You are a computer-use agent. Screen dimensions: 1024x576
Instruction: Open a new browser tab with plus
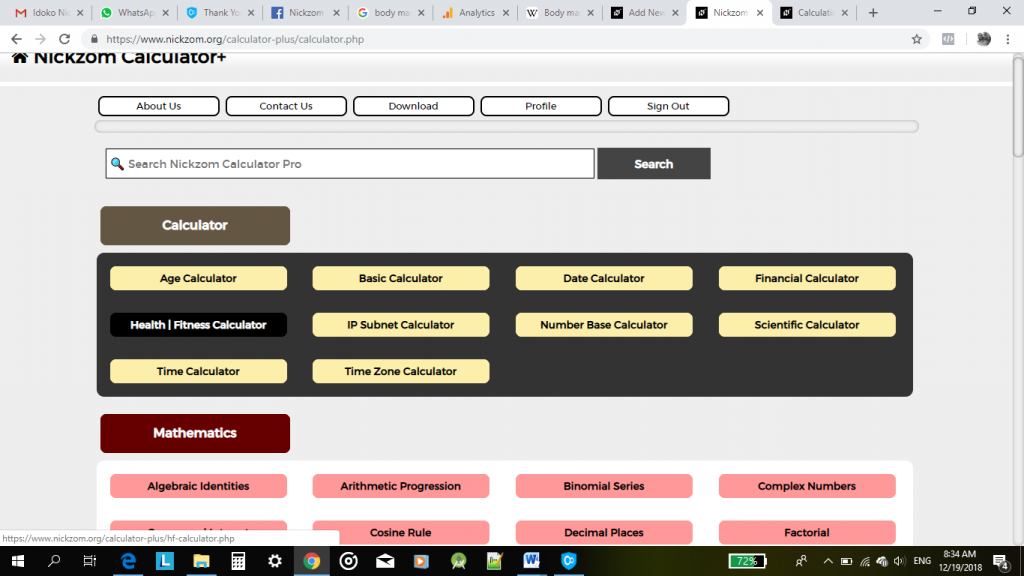pos(873,12)
